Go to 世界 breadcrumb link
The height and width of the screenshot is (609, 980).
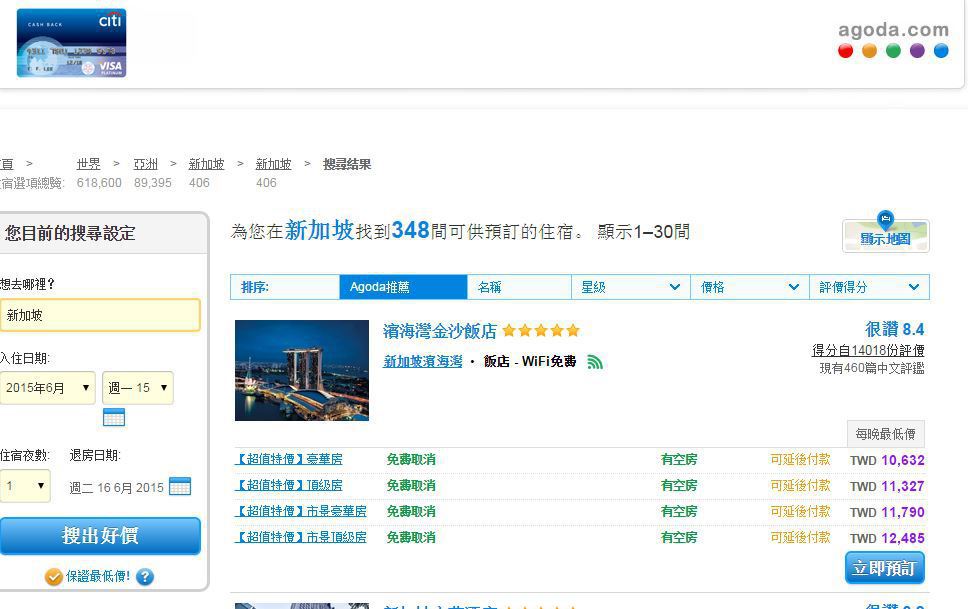pyautogui.click(x=88, y=164)
